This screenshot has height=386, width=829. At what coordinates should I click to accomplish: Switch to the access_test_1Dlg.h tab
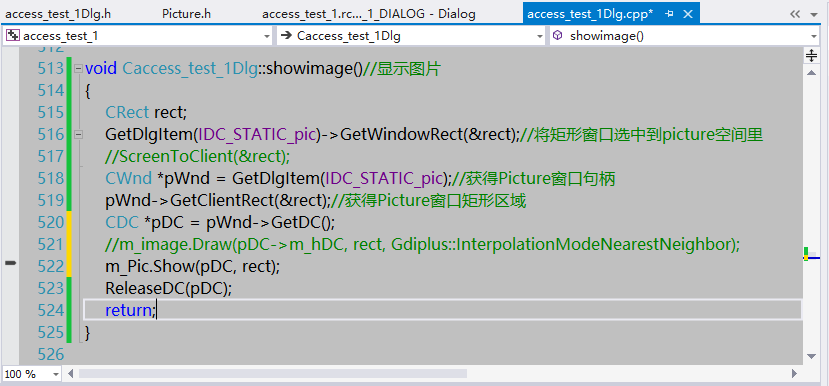[x=58, y=14]
